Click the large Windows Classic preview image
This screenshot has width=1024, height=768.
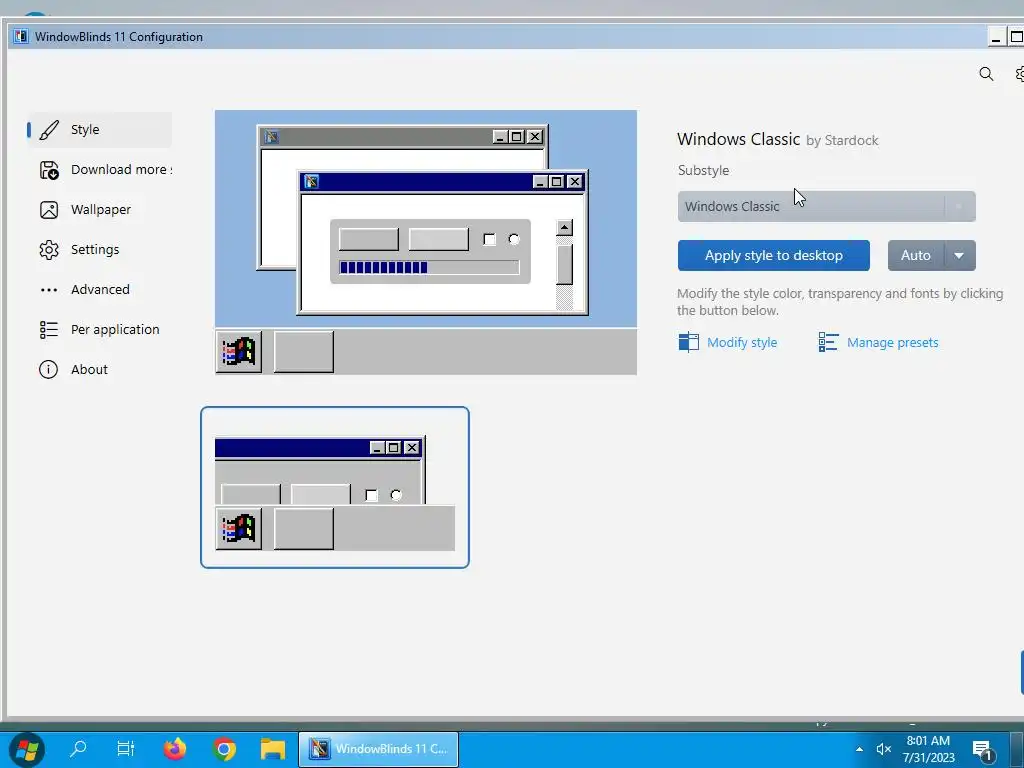[x=426, y=242]
